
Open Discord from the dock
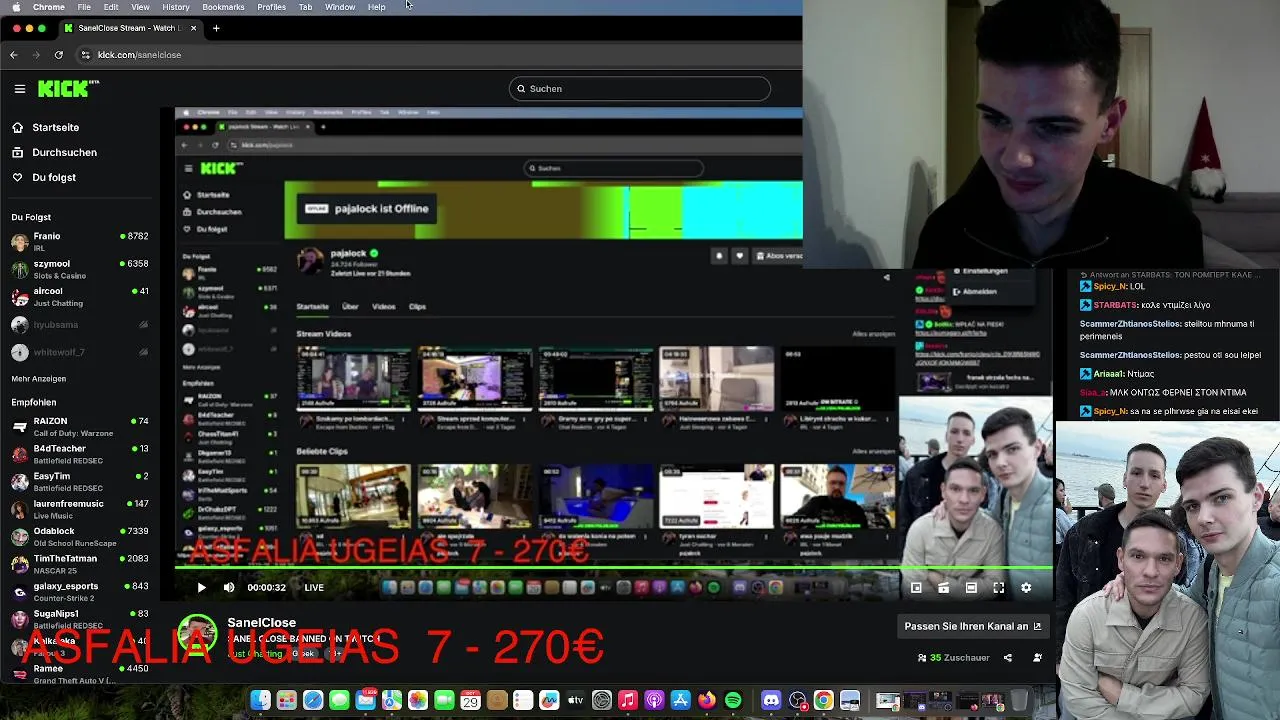pyautogui.click(x=771, y=701)
